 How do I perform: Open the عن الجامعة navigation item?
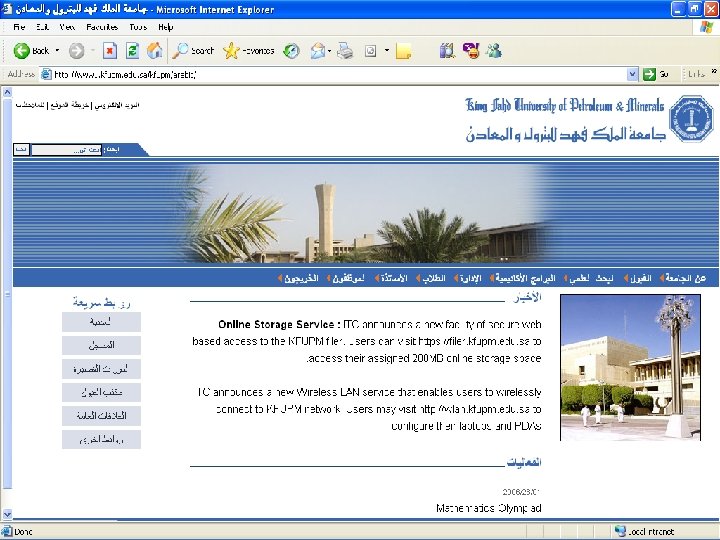pos(686,278)
